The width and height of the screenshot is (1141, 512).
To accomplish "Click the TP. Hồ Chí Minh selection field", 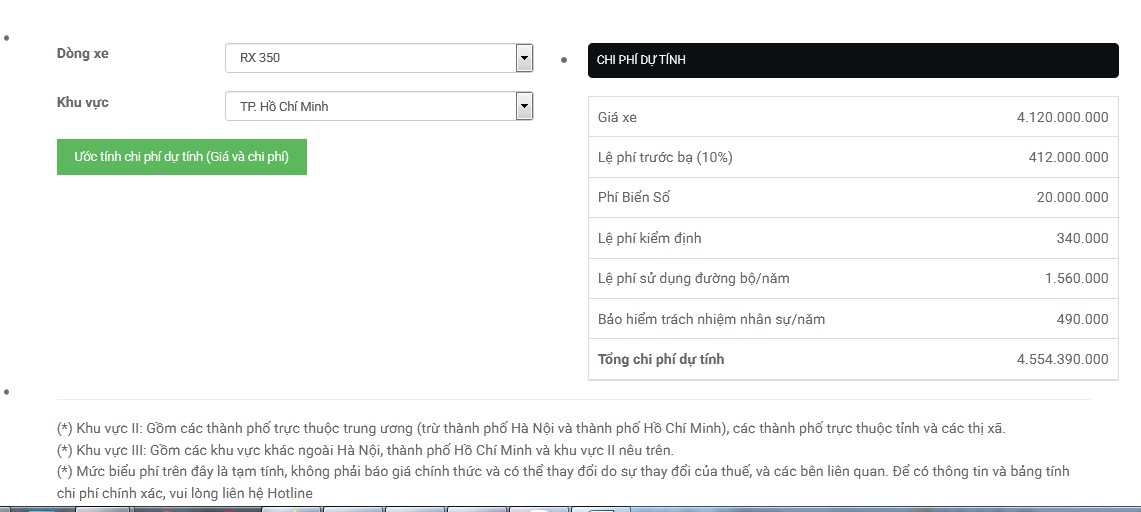I will click(370, 106).
